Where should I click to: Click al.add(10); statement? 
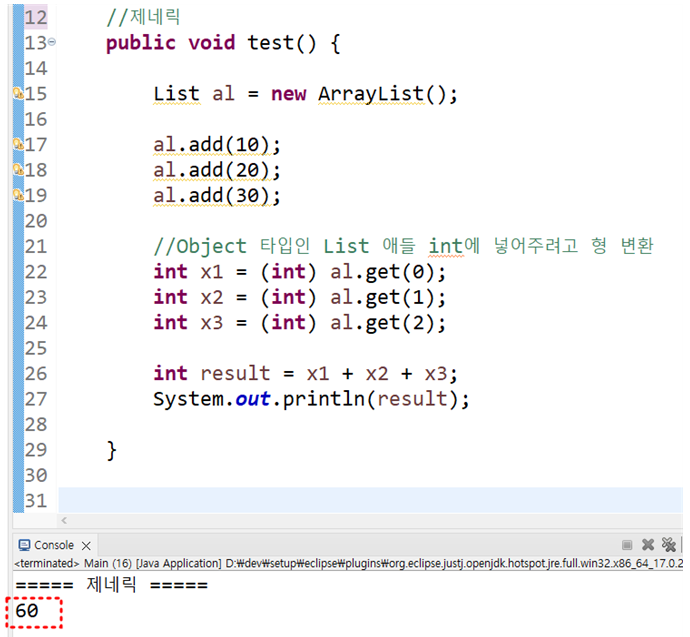coord(217,145)
